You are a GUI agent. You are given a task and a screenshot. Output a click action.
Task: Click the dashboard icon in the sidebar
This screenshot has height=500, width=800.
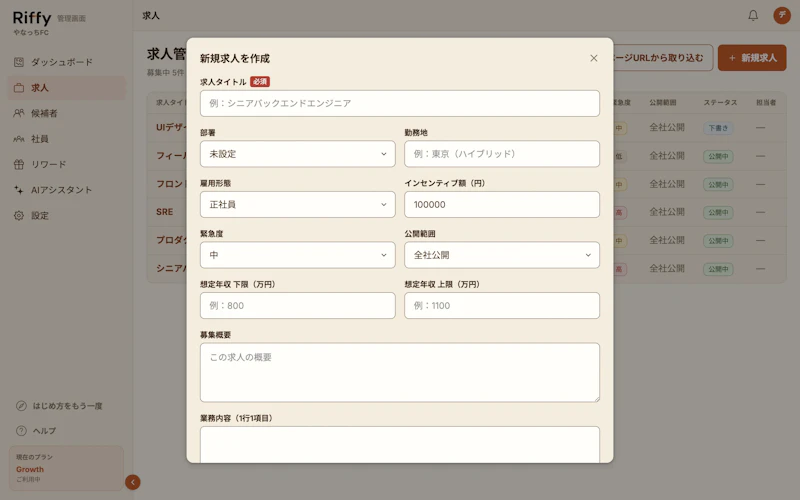pyautogui.click(x=19, y=62)
